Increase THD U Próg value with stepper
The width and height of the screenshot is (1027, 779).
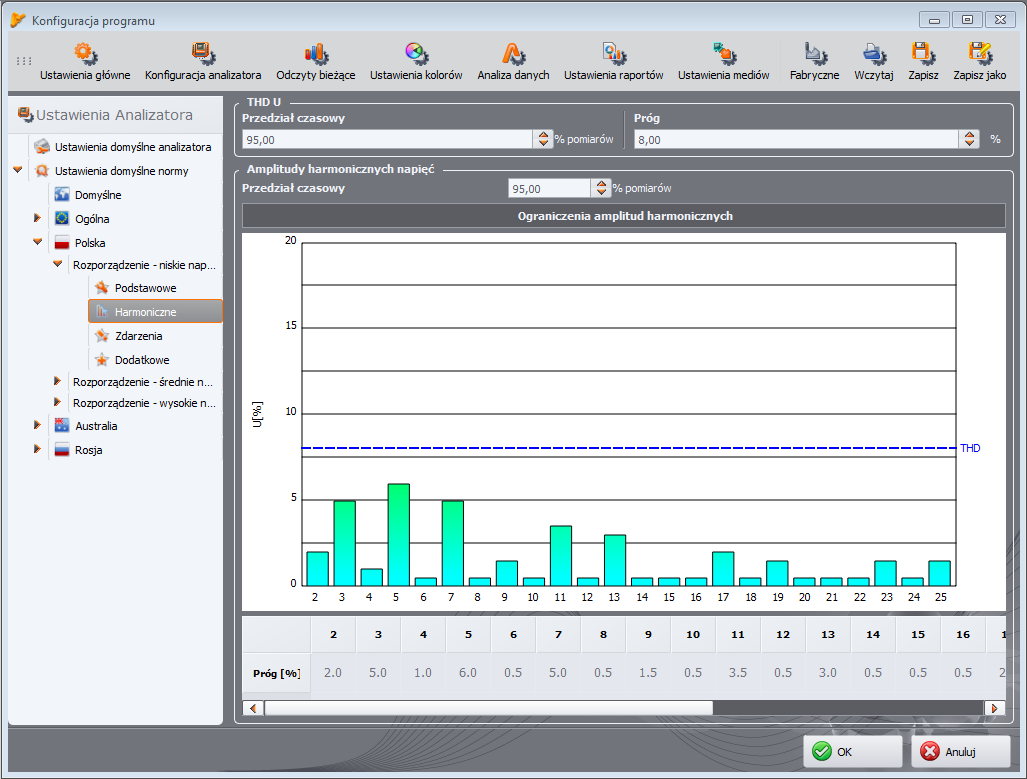click(969, 135)
